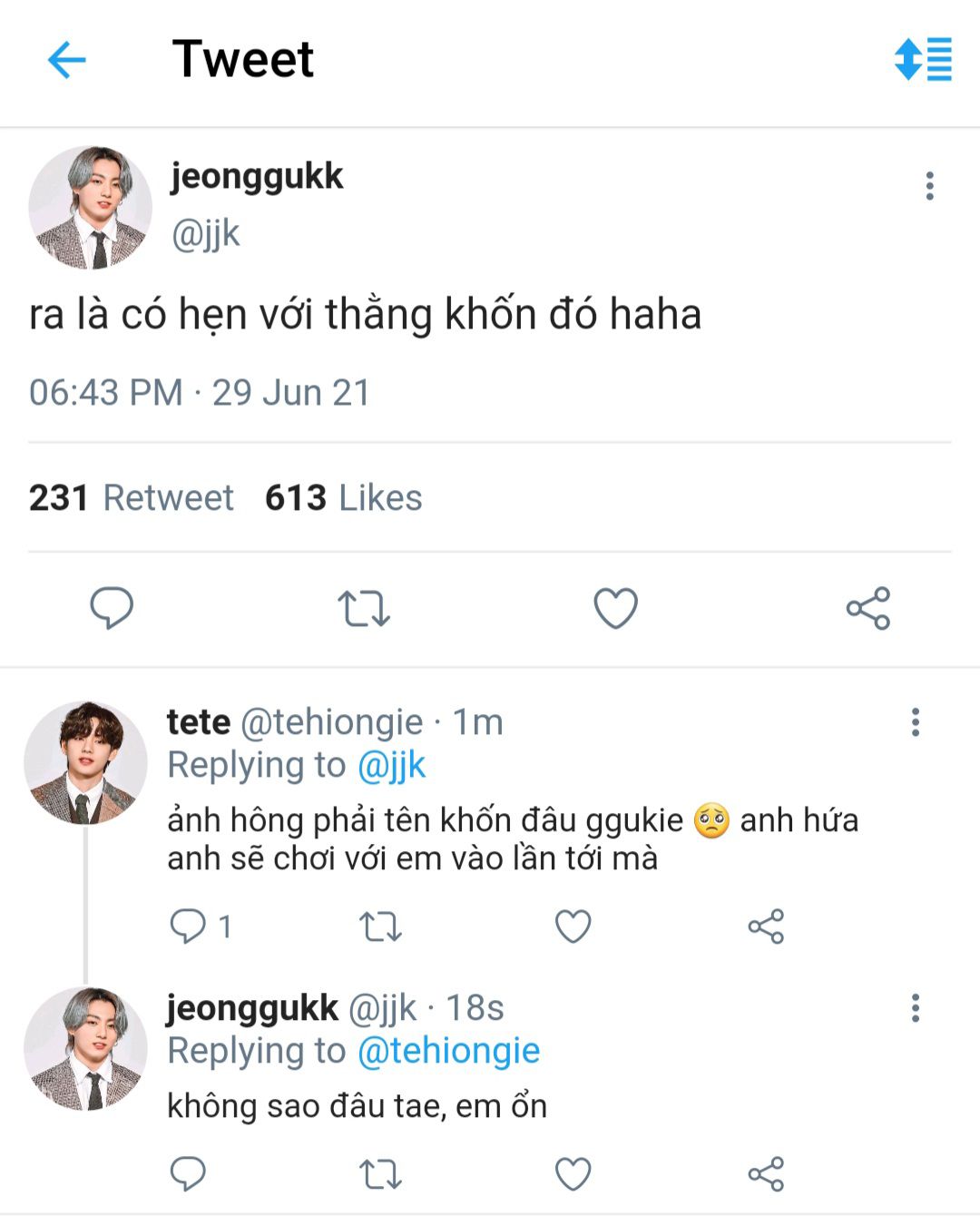View the 613 Likes list
The width and height of the screenshot is (980, 1226).
tap(344, 498)
